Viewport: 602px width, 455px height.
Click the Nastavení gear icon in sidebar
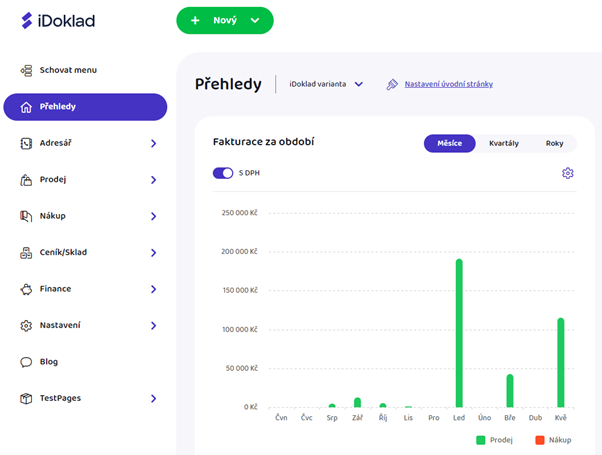coord(26,326)
